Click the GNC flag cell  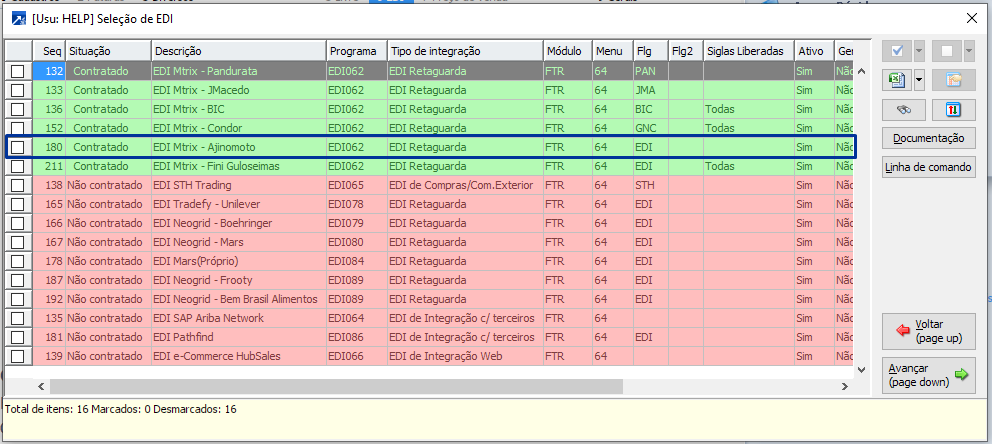coord(650,128)
